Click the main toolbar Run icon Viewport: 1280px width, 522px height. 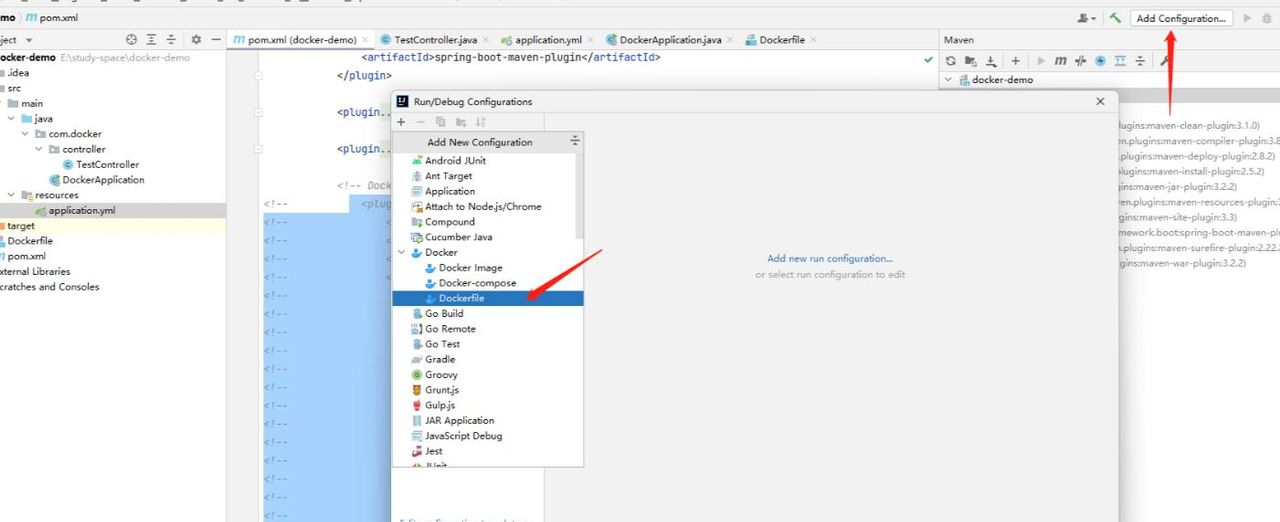(1247, 18)
